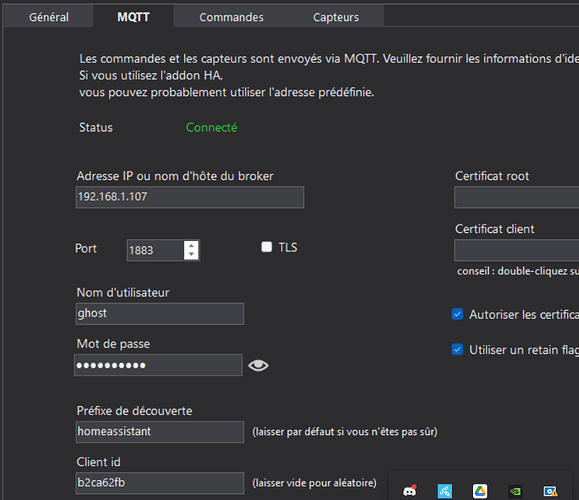Open Google Drive tray icon
This screenshot has height=500, width=579.
click(x=480, y=491)
